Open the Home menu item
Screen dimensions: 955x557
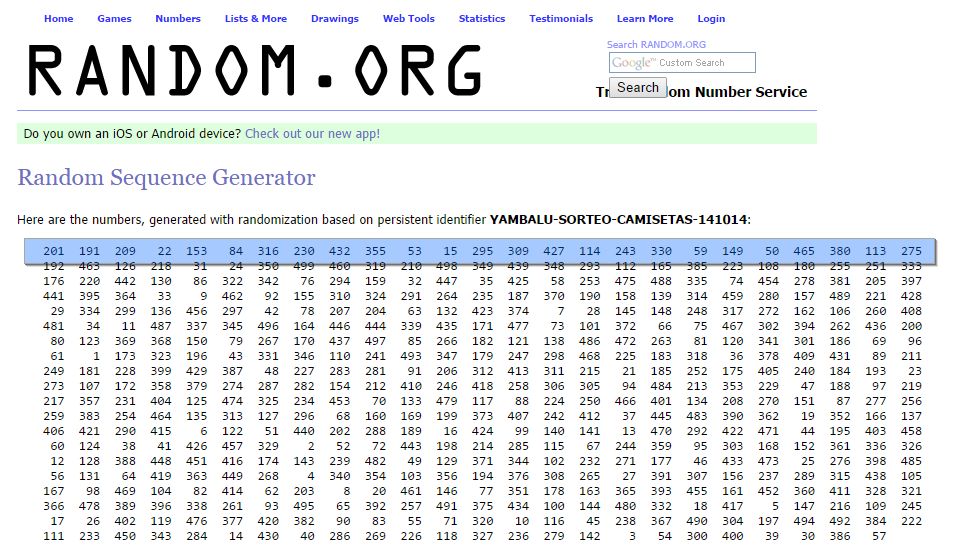[x=59, y=18]
